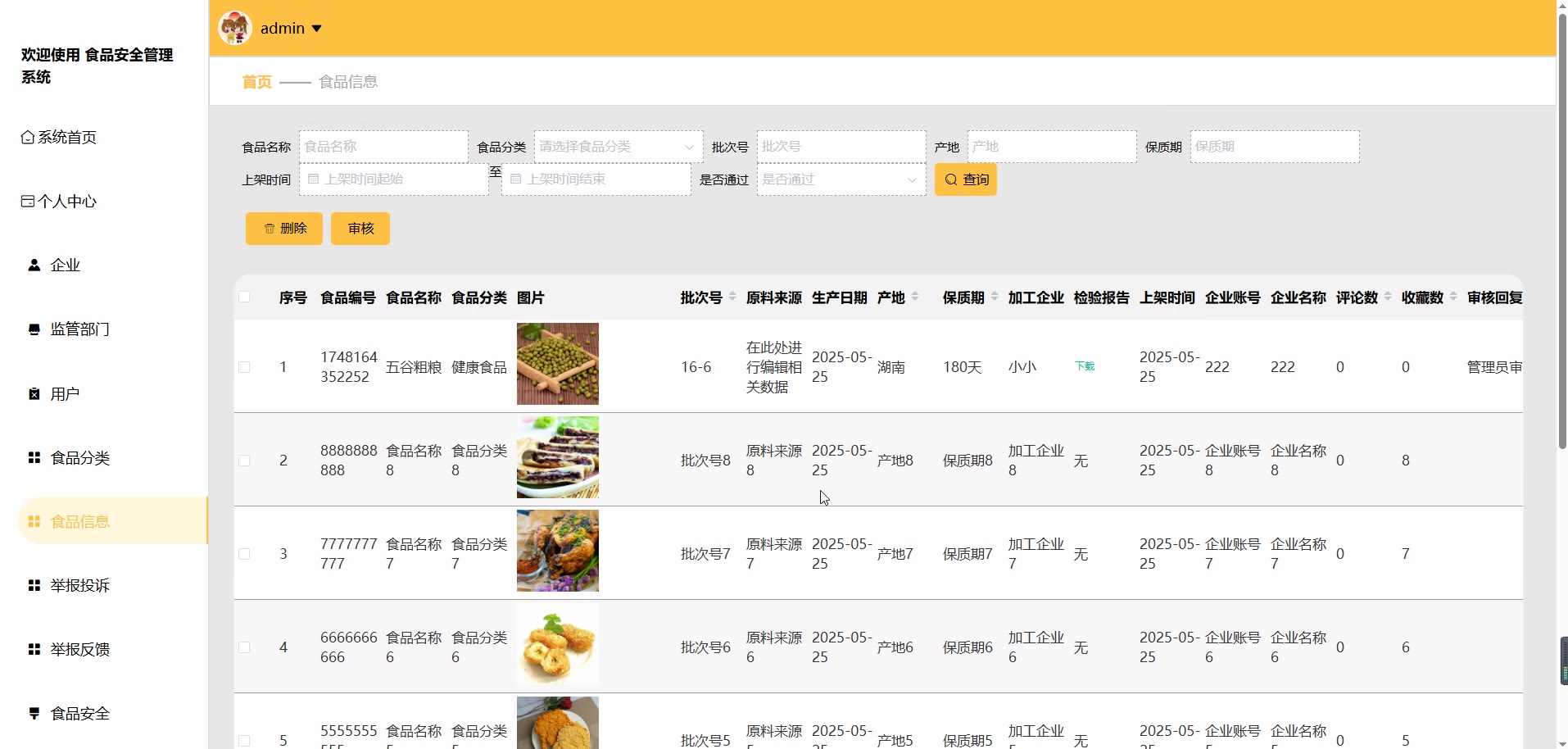The height and width of the screenshot is (749, 1568).
Task: Click the admin user avatar icon
Action: 235,28
